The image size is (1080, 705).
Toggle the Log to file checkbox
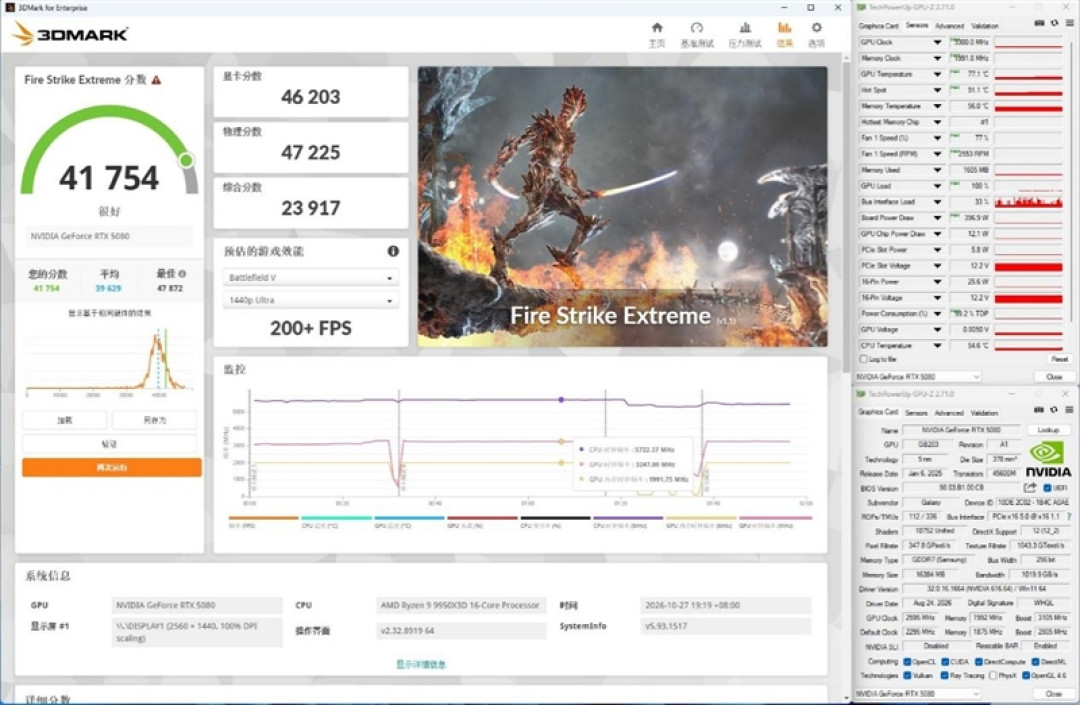863,359
